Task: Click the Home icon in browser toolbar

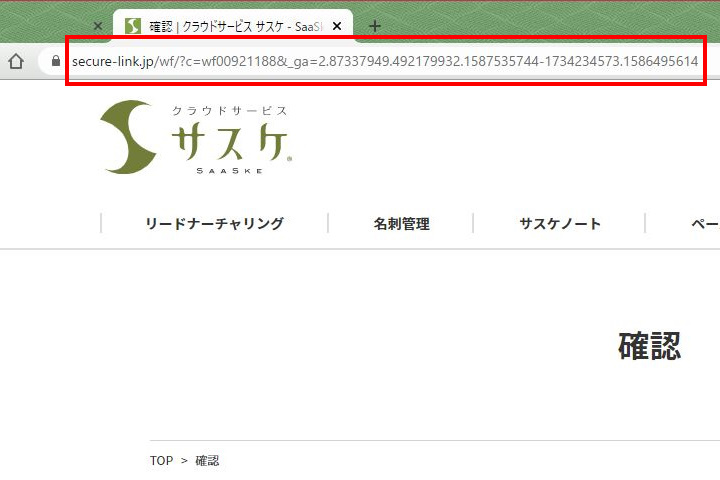Action: (16, 61)
